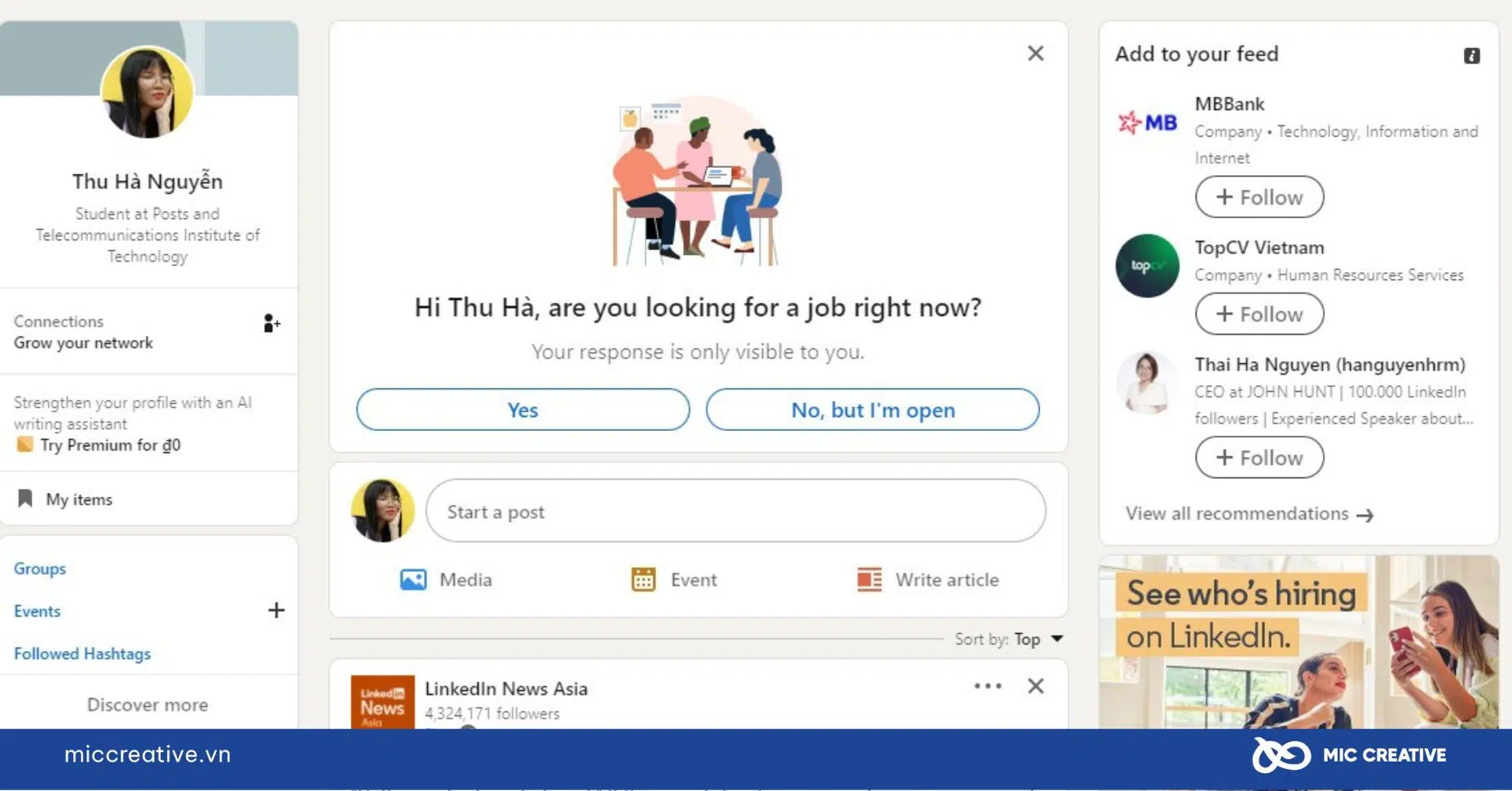Click the See who's hiring ad banner
Viewport: 1512px width, 791px height.
pos(1298,642)
